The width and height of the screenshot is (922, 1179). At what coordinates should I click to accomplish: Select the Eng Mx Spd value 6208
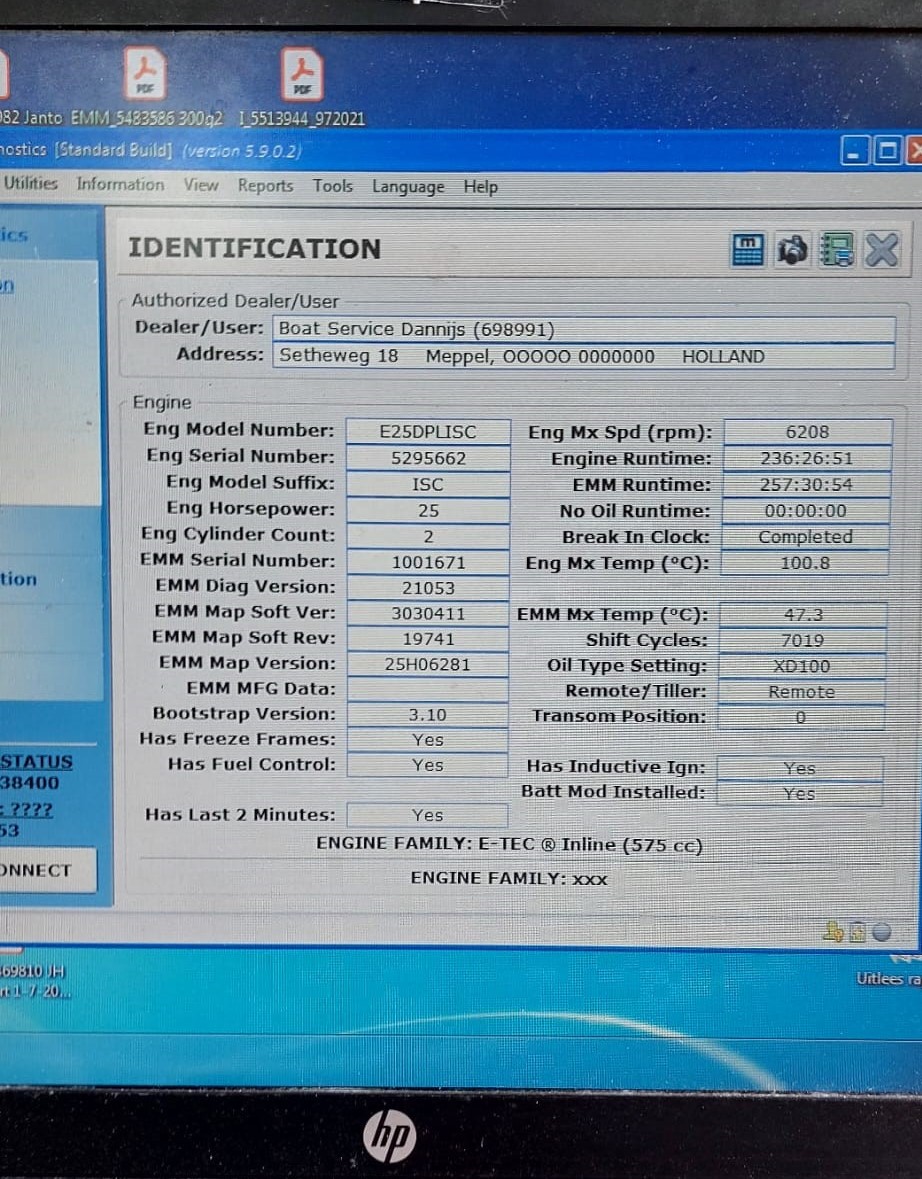click(x=807, y=432)
